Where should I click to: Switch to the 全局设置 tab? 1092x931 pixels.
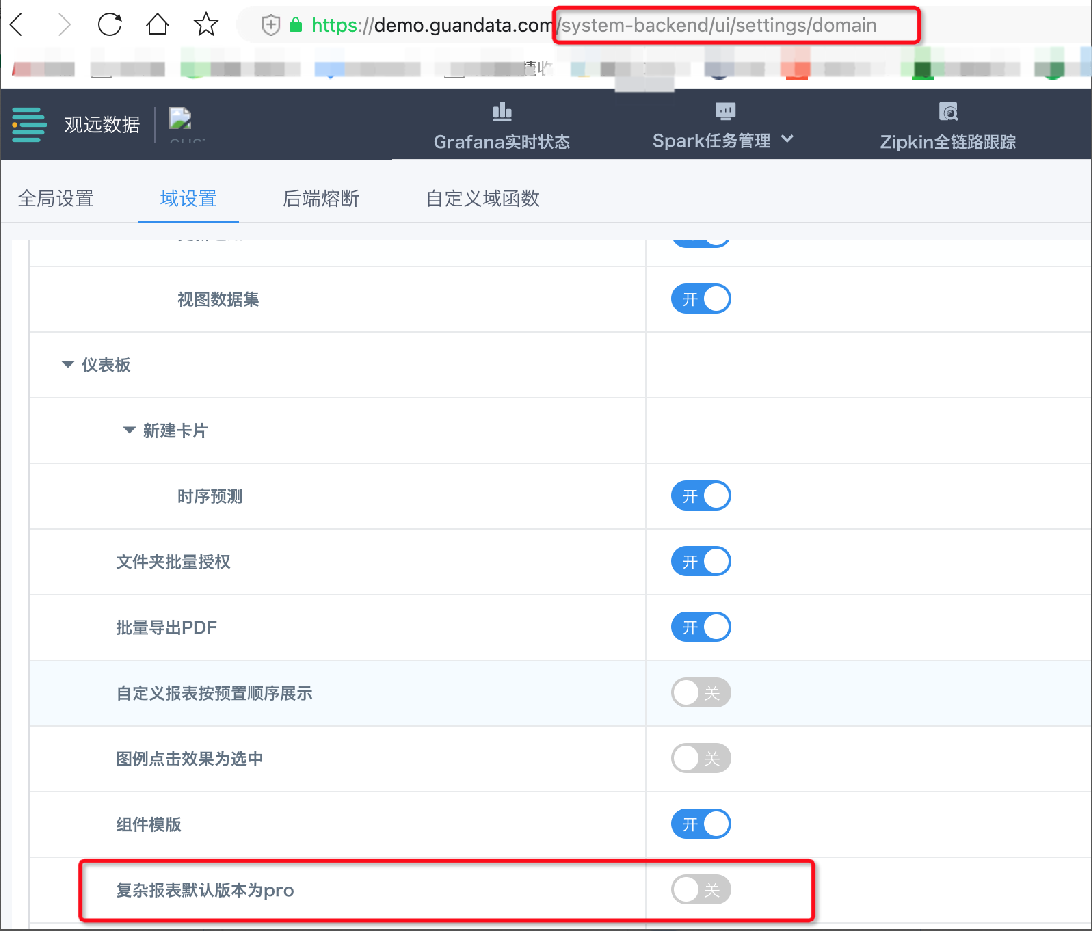[x=55, y=198]
